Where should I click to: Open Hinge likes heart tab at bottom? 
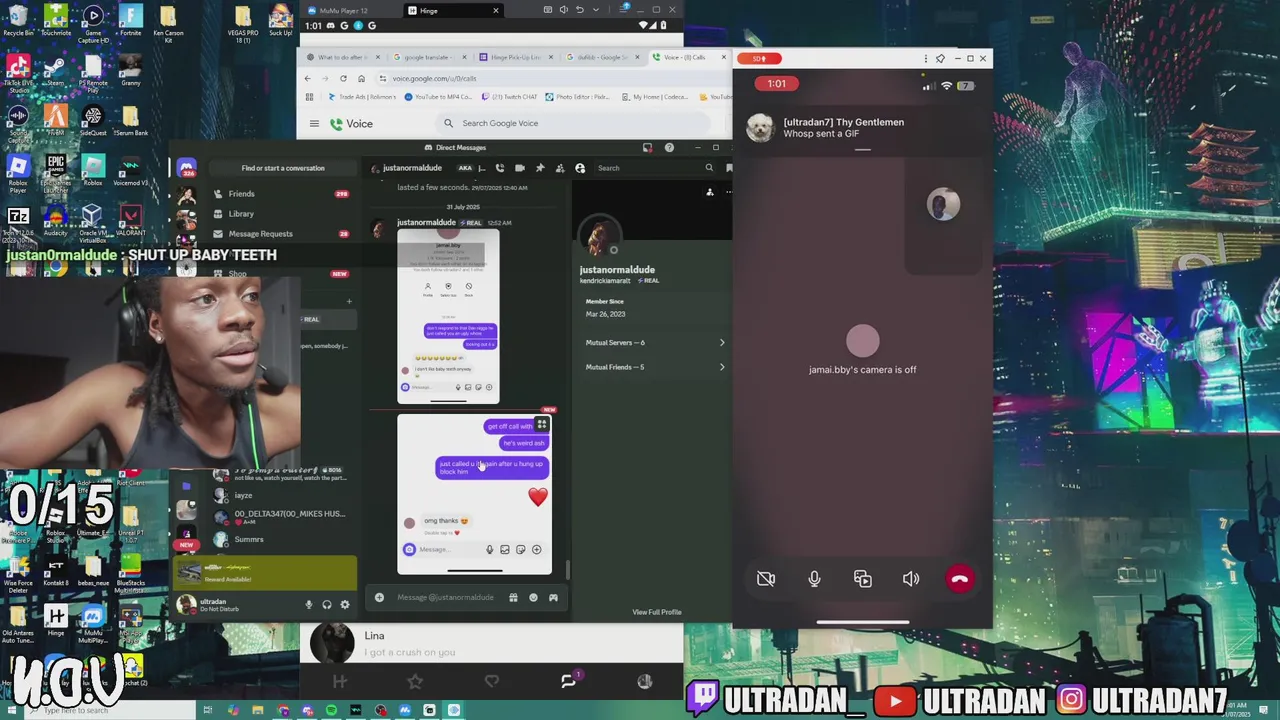(492, 681)
